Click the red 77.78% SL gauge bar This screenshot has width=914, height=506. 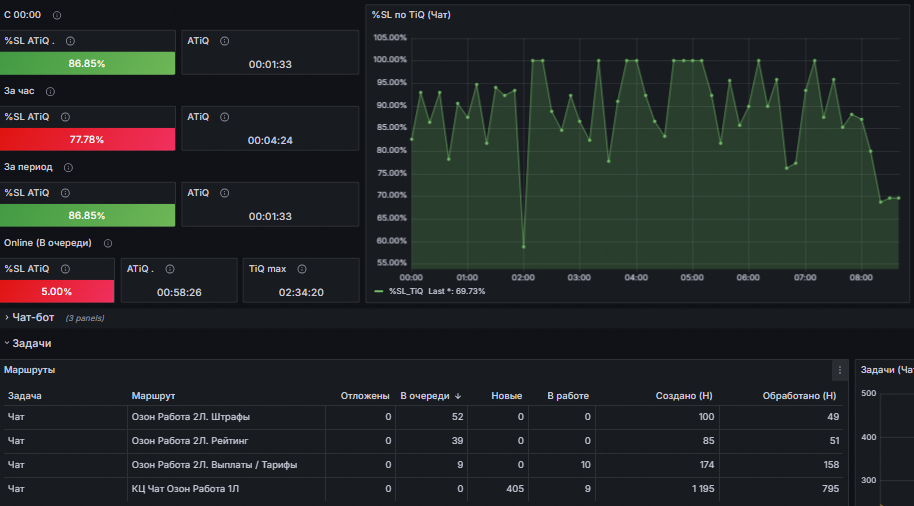click(87, 139)
